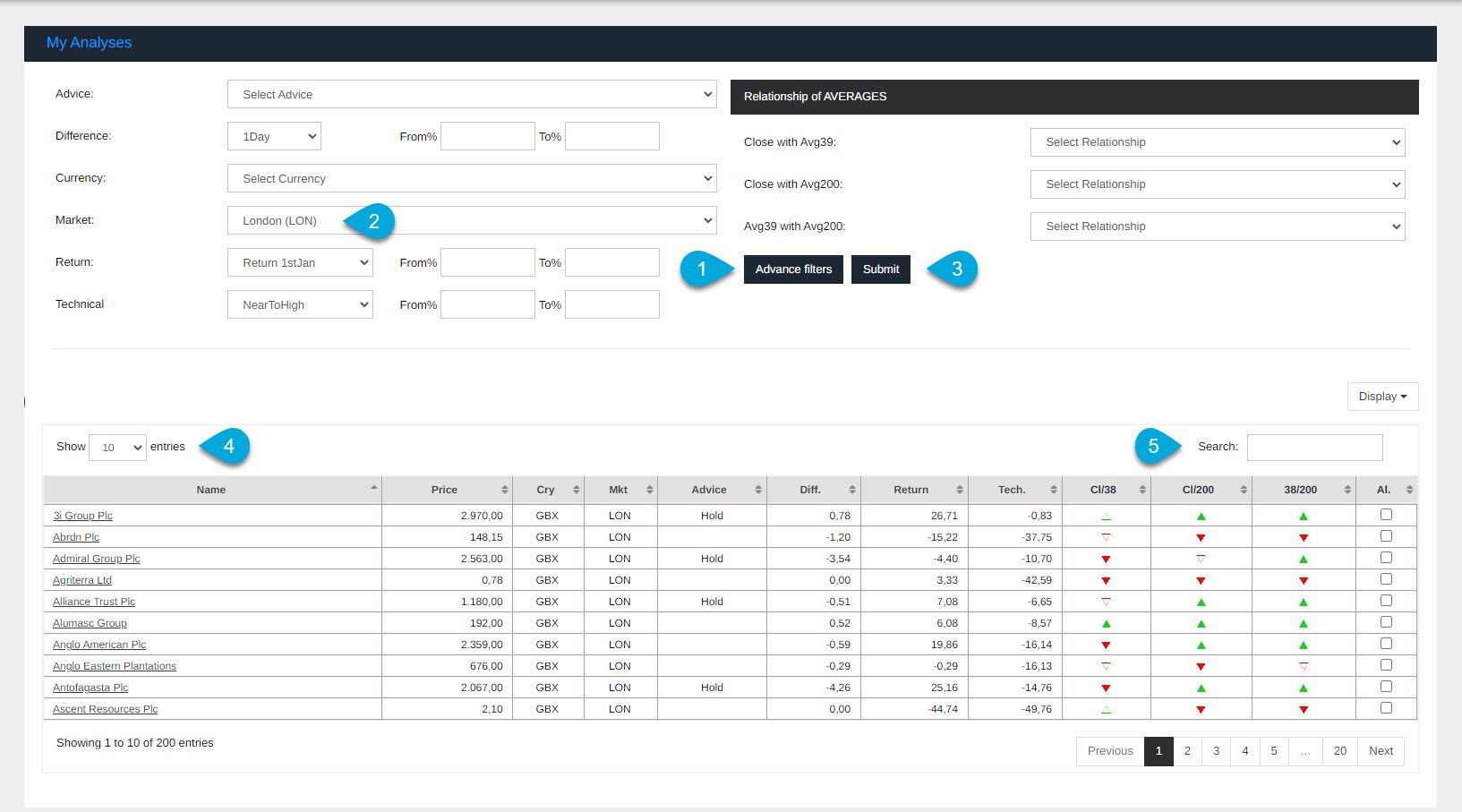Sort table by Price column sort icon

(x=504, y=490)
